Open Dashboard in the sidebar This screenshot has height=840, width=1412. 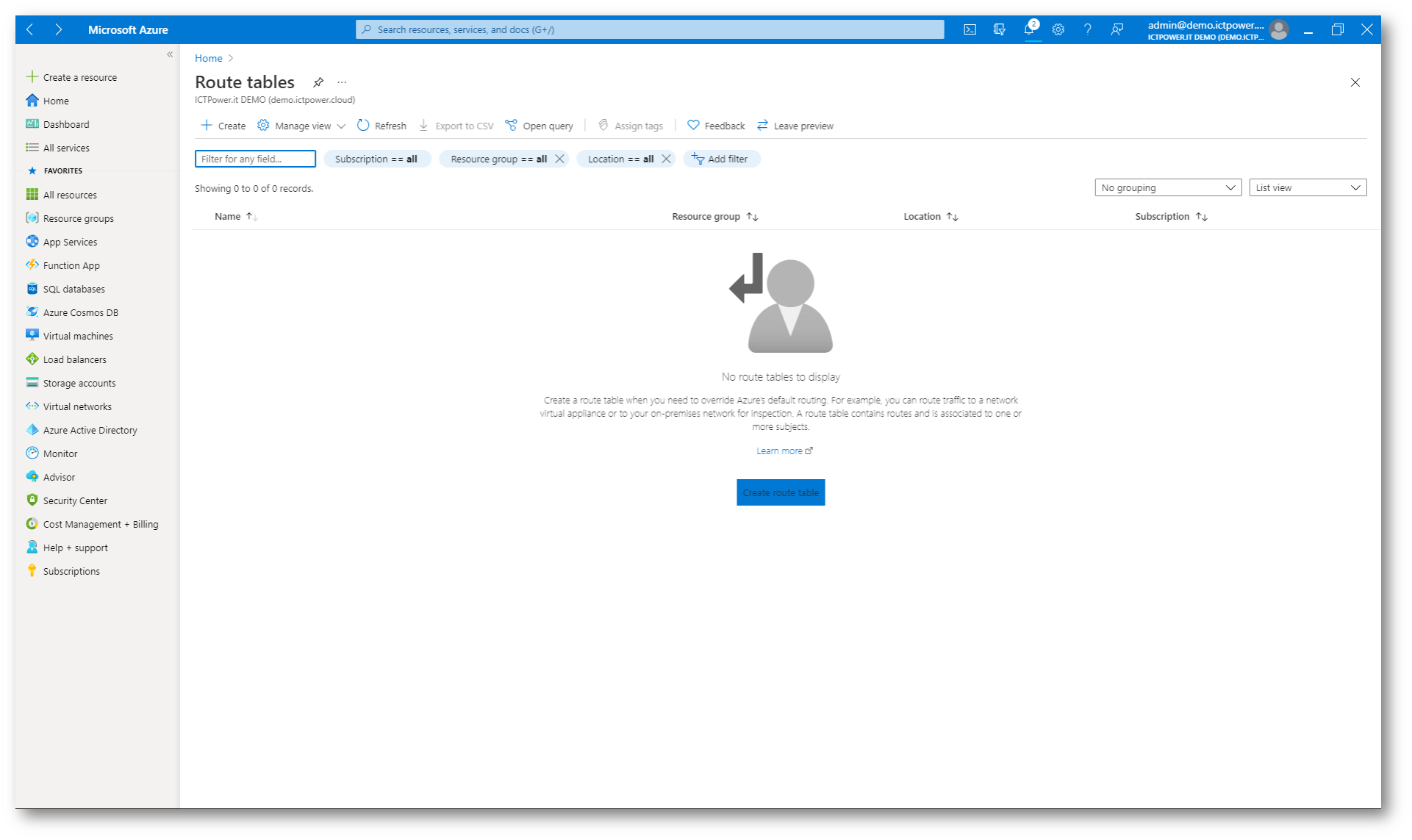[57, 124]
